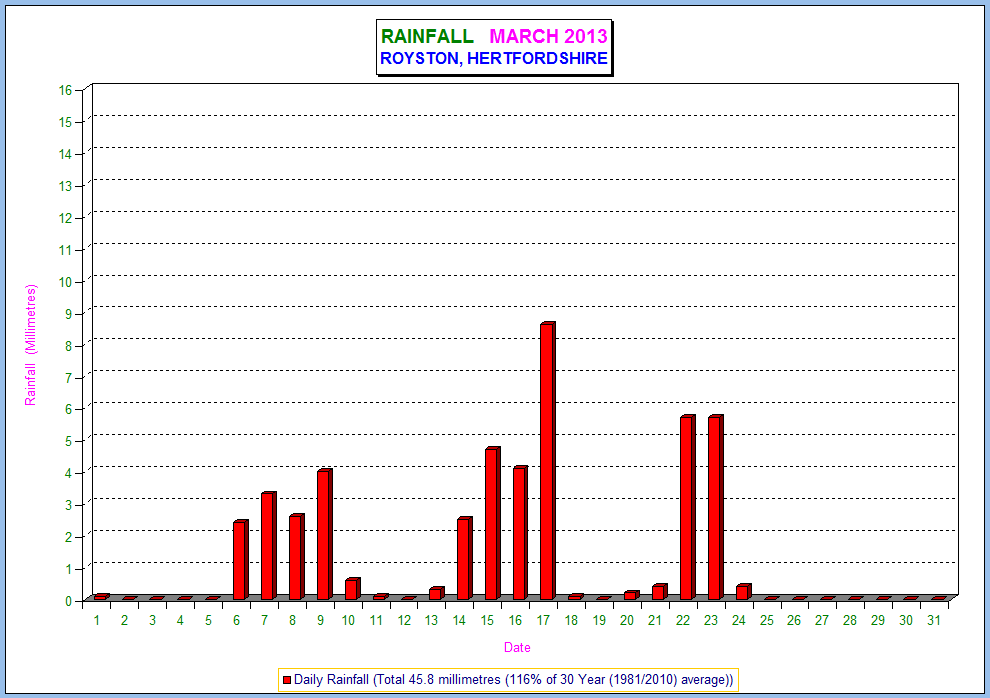Viewport: 990px width, 698px height.
Task: Click x-axis date label 3
Action: [152, 620]
